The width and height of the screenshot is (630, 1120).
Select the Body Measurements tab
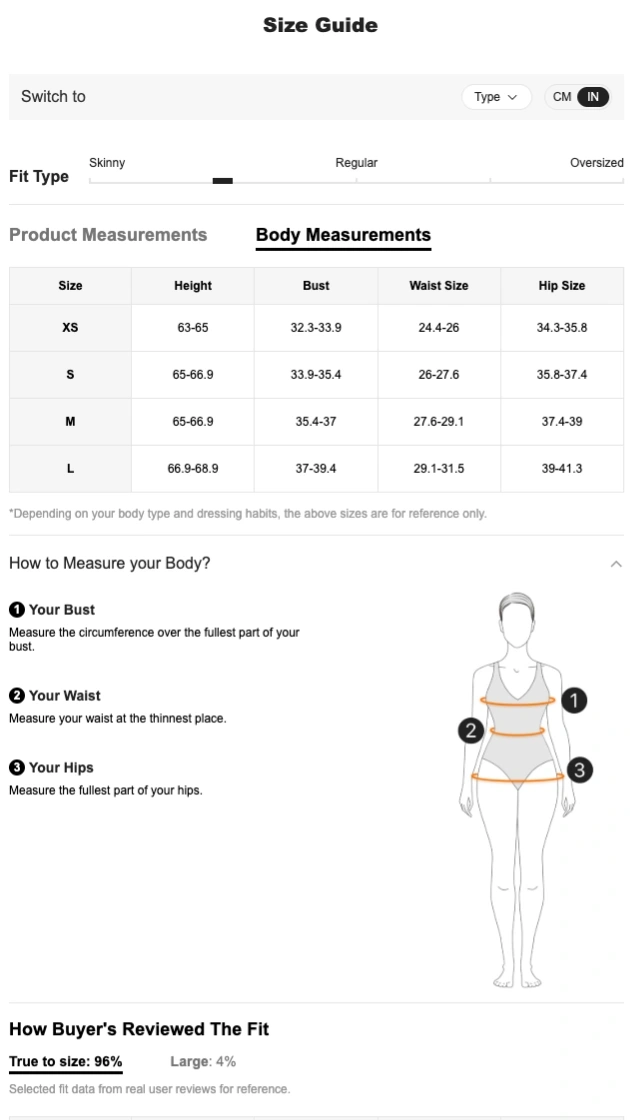click(x=343, y=236)
